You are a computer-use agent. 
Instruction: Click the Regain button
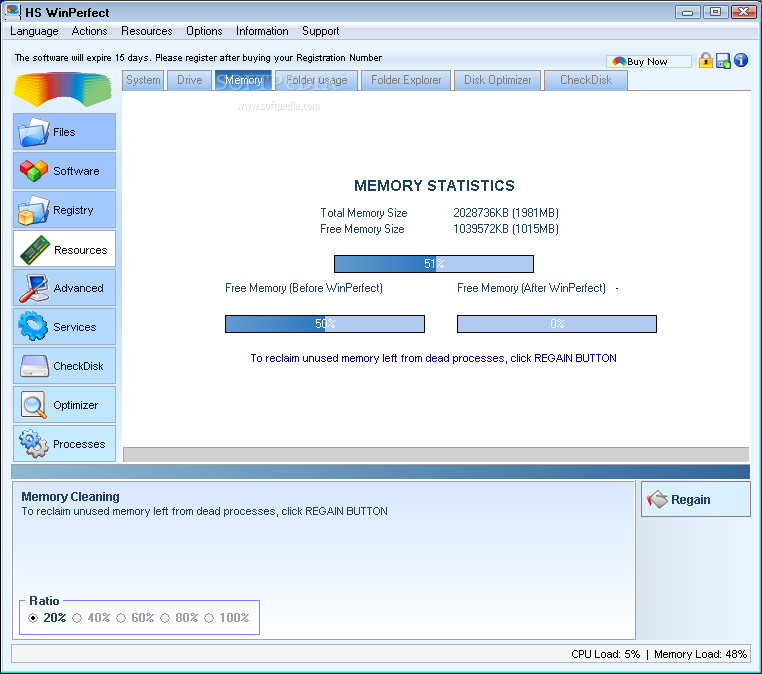coord(695,499)
